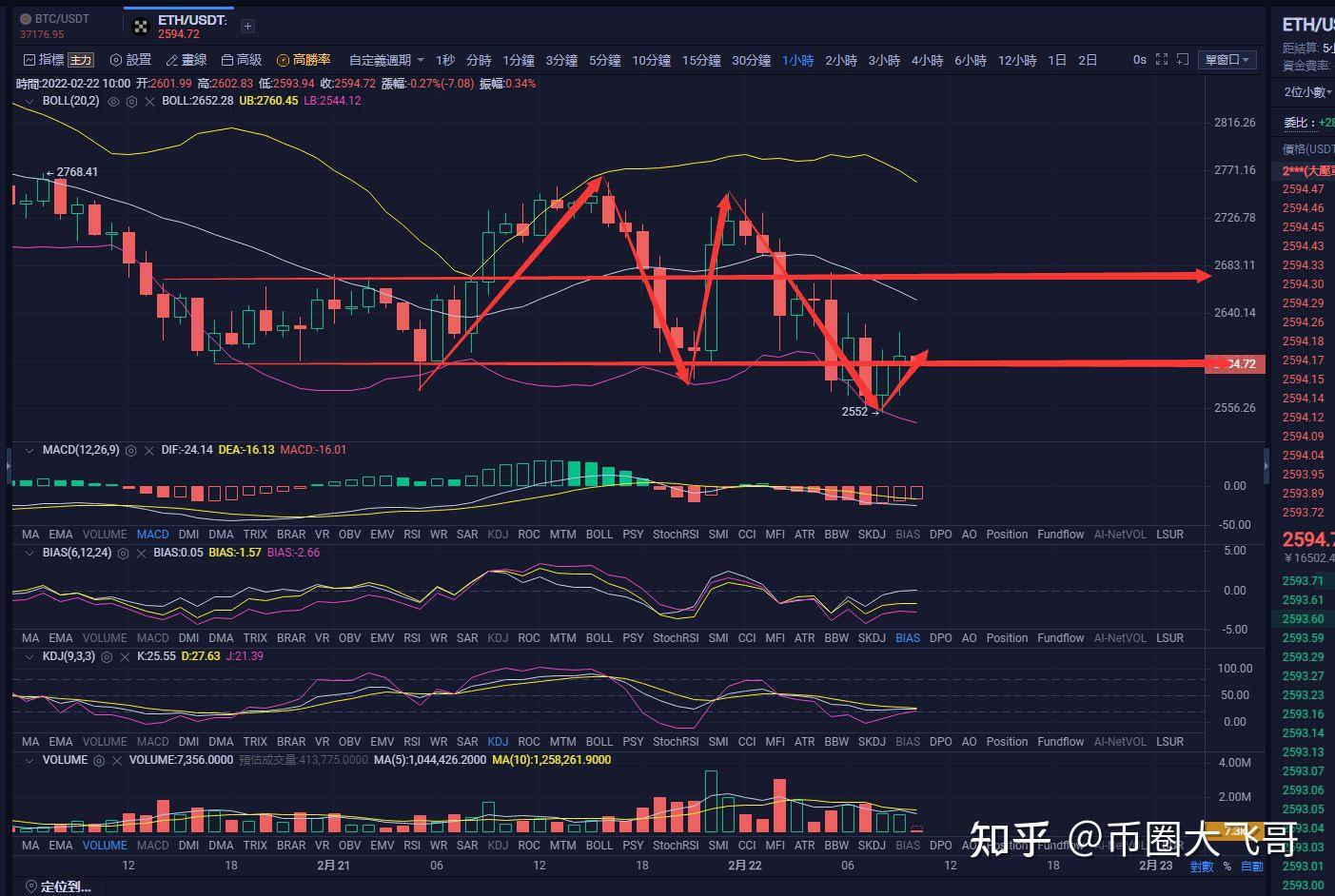Open the 高勝率 high win-rate icon
Screen dimensions: 1335x896
point(283,60)
